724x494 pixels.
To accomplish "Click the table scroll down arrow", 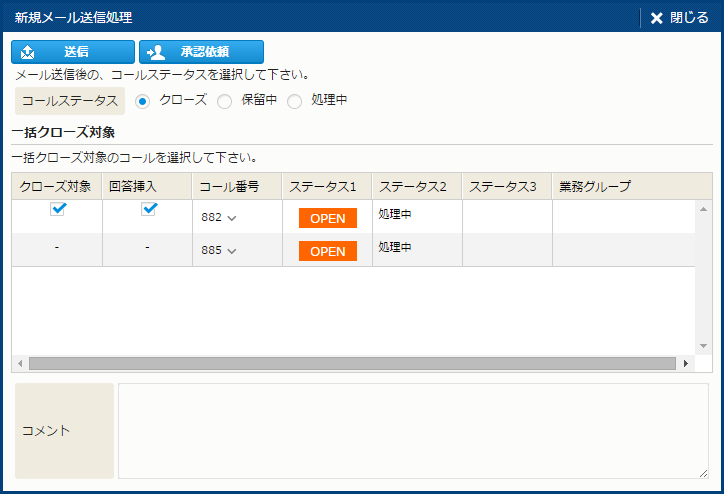I will [x=703, y=346].
